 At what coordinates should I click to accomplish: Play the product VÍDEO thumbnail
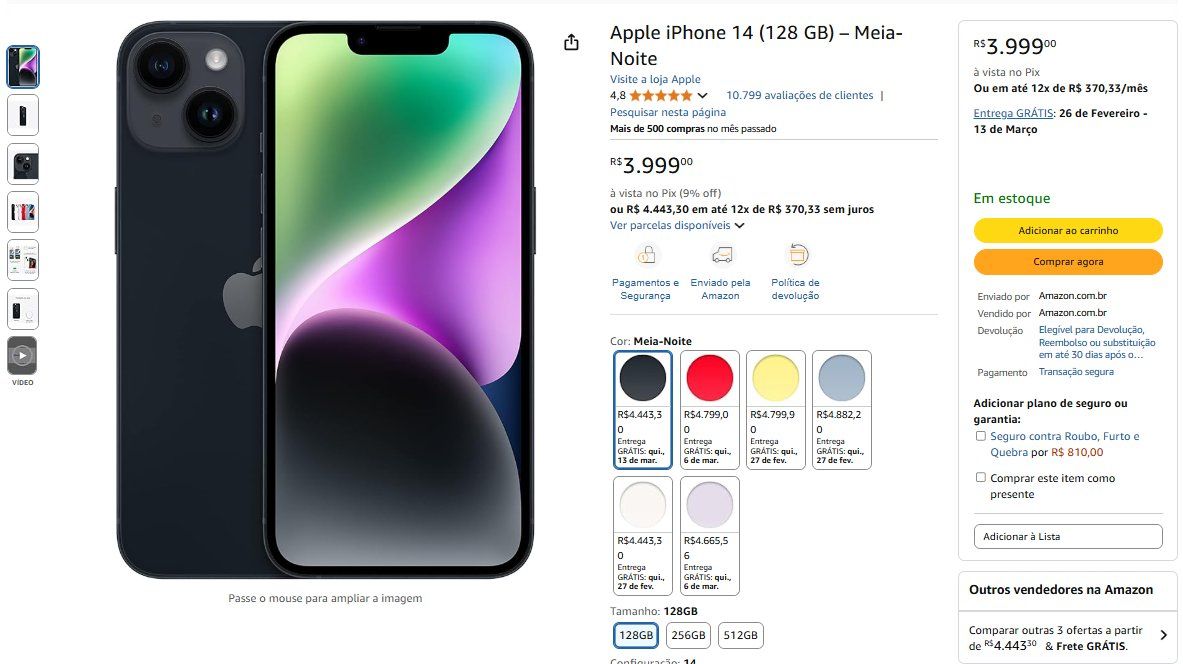23,355
